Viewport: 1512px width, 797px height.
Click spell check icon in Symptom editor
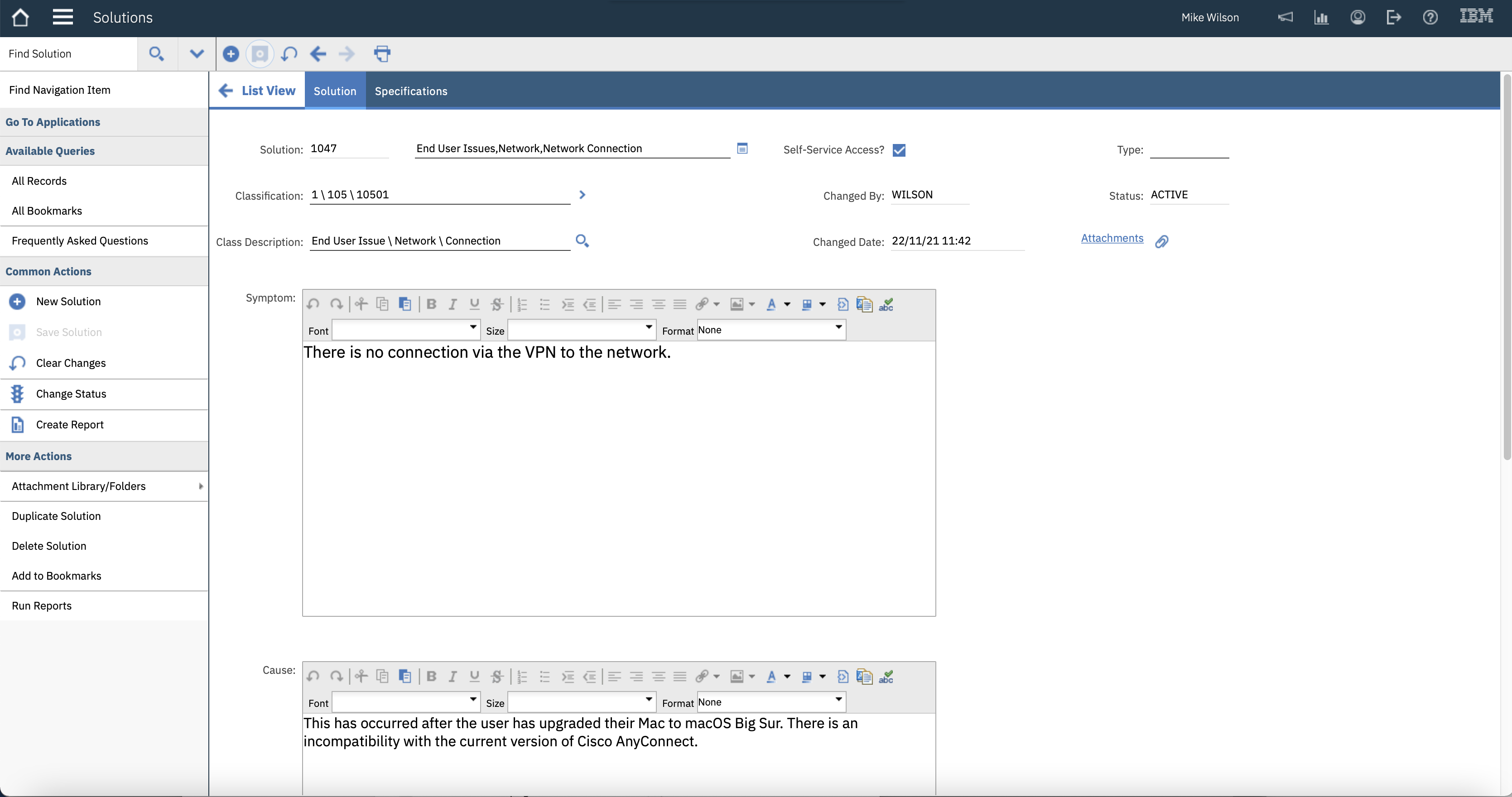(886, 305)
